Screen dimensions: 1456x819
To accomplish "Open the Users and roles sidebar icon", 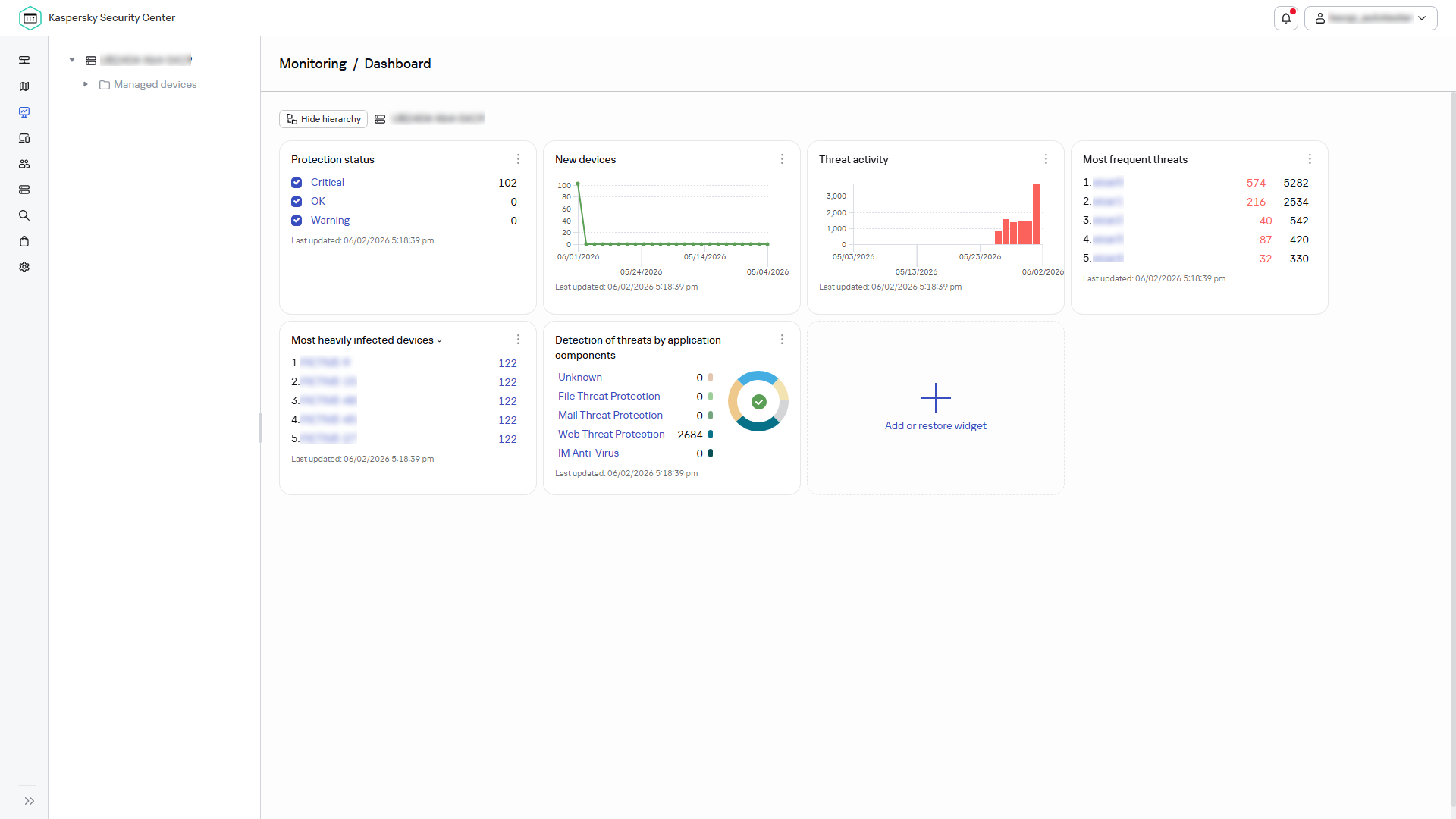I will [24, 164].
